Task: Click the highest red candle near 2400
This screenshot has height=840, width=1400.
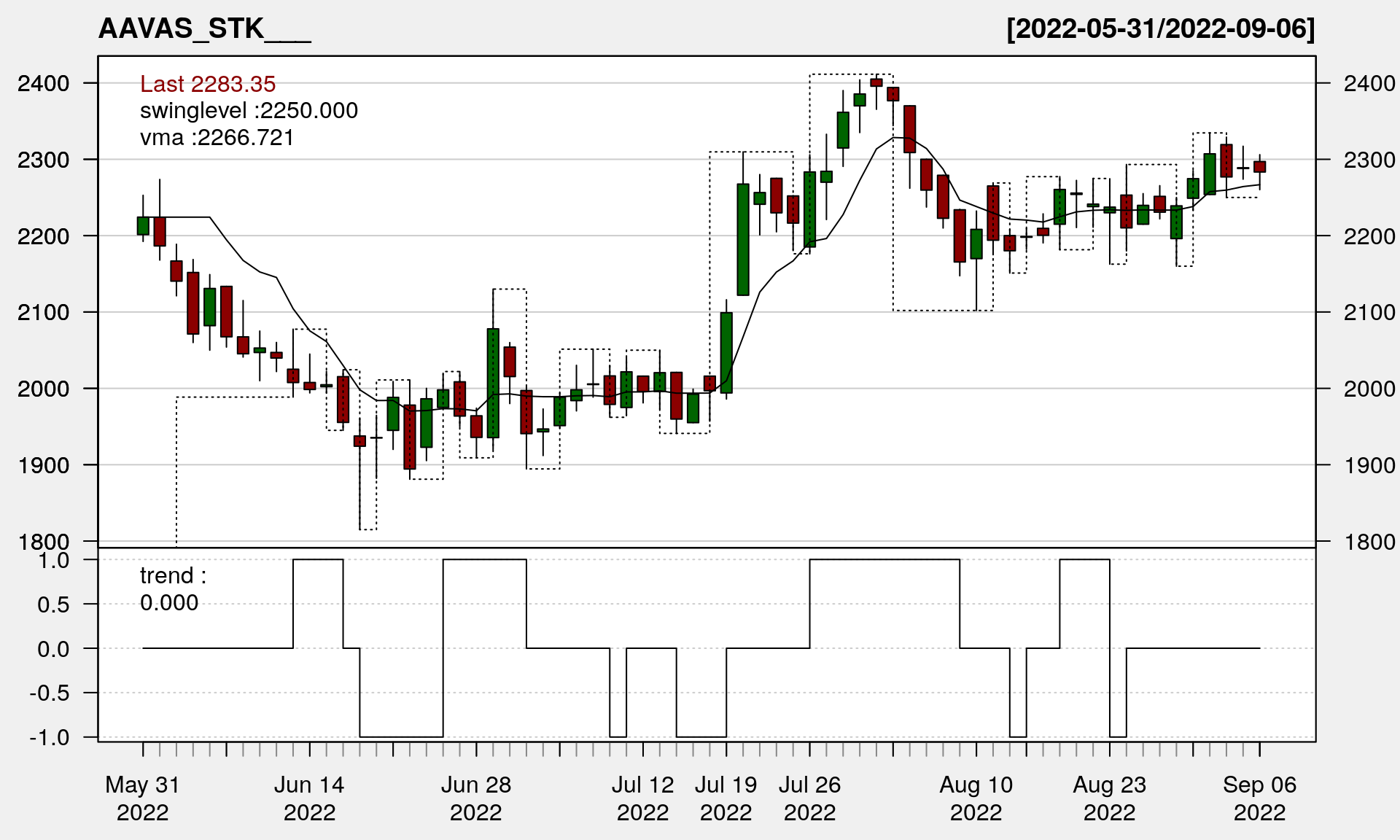Action: tap(876, 82)
